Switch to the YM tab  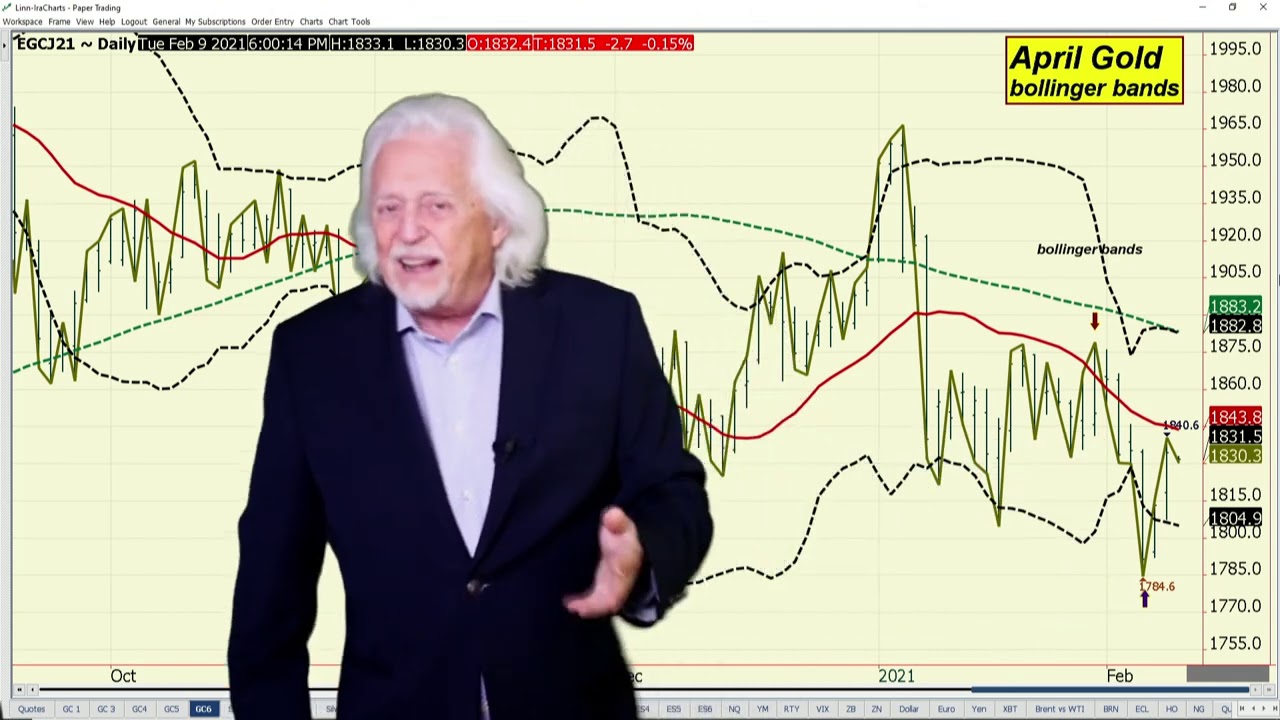tap(762, 709)
